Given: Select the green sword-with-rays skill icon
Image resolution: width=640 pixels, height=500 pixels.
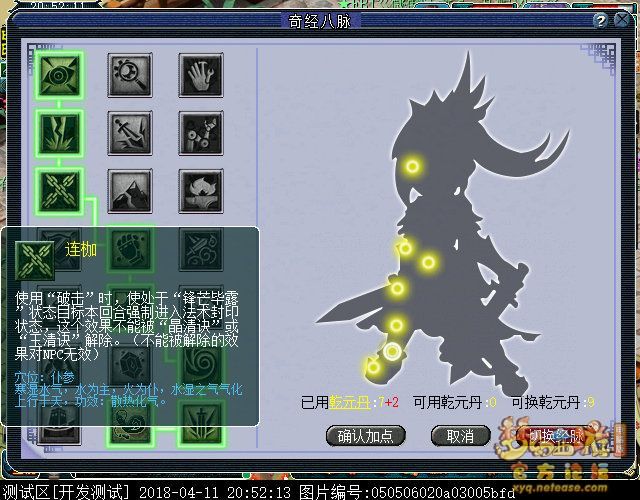Looking at the screenshot, I should pos(201,423).
